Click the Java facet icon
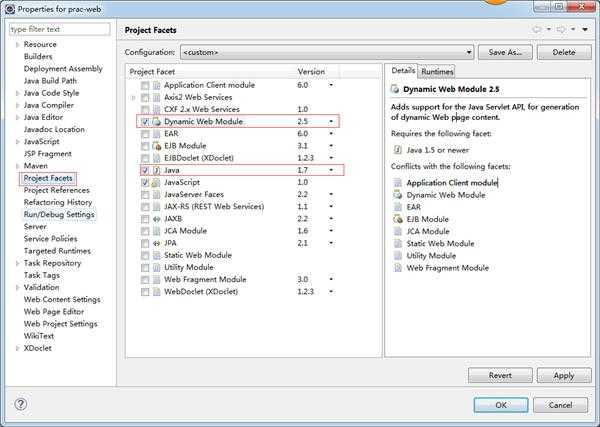Screen dimensions: 600x427 [157, 170]
